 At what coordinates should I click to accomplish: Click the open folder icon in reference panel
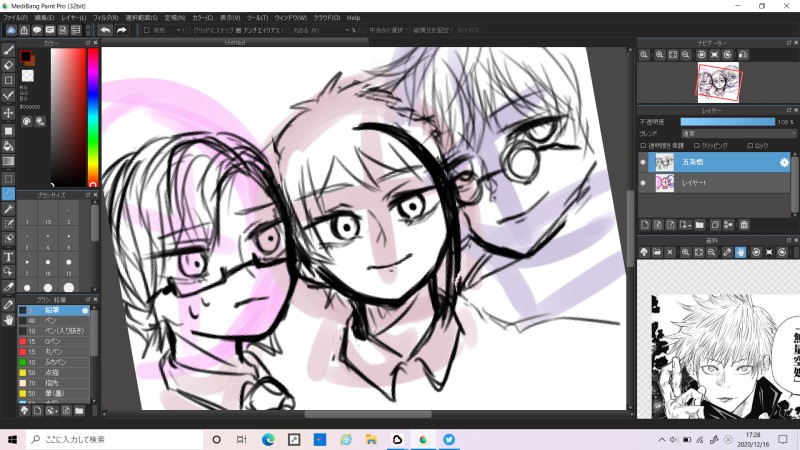(x=657, y=252)
